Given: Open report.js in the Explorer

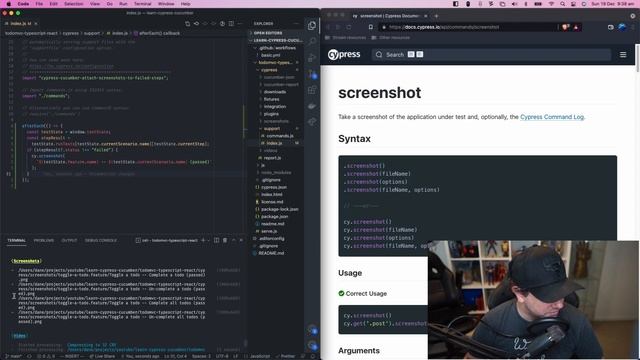Looking at the screenshot, I should 272,158.
